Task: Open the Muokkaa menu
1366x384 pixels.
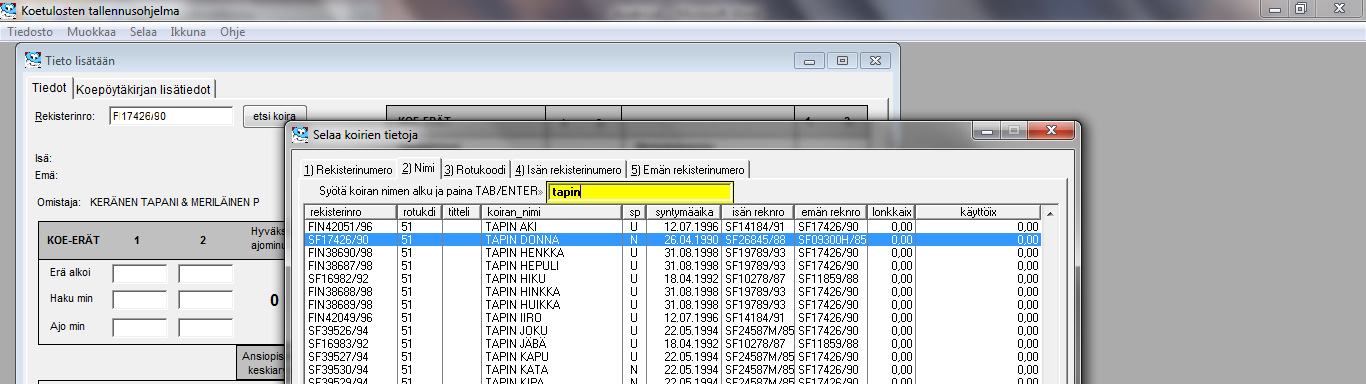Action: (91, 32)
